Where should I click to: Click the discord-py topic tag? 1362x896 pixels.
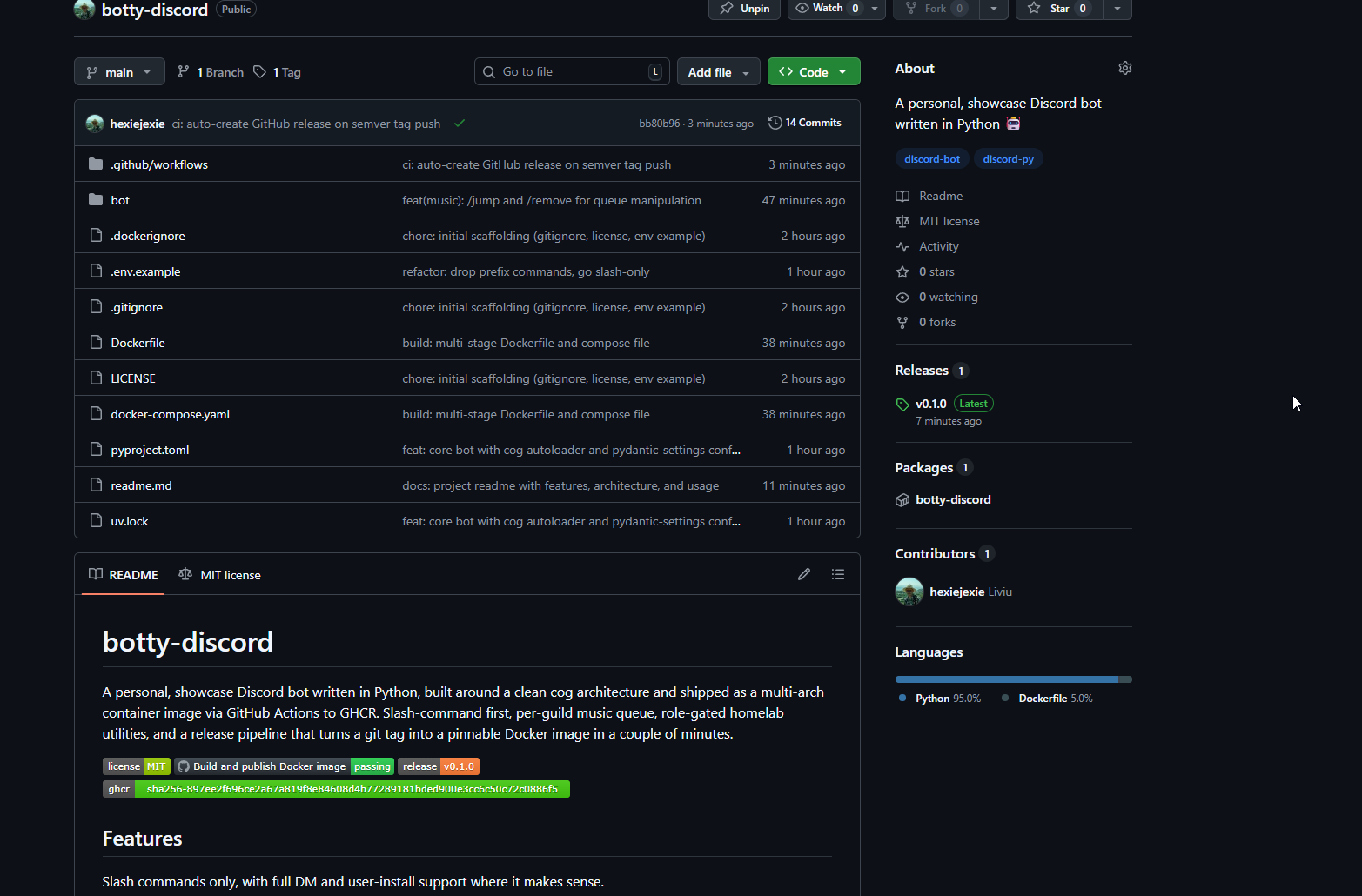1008,159
